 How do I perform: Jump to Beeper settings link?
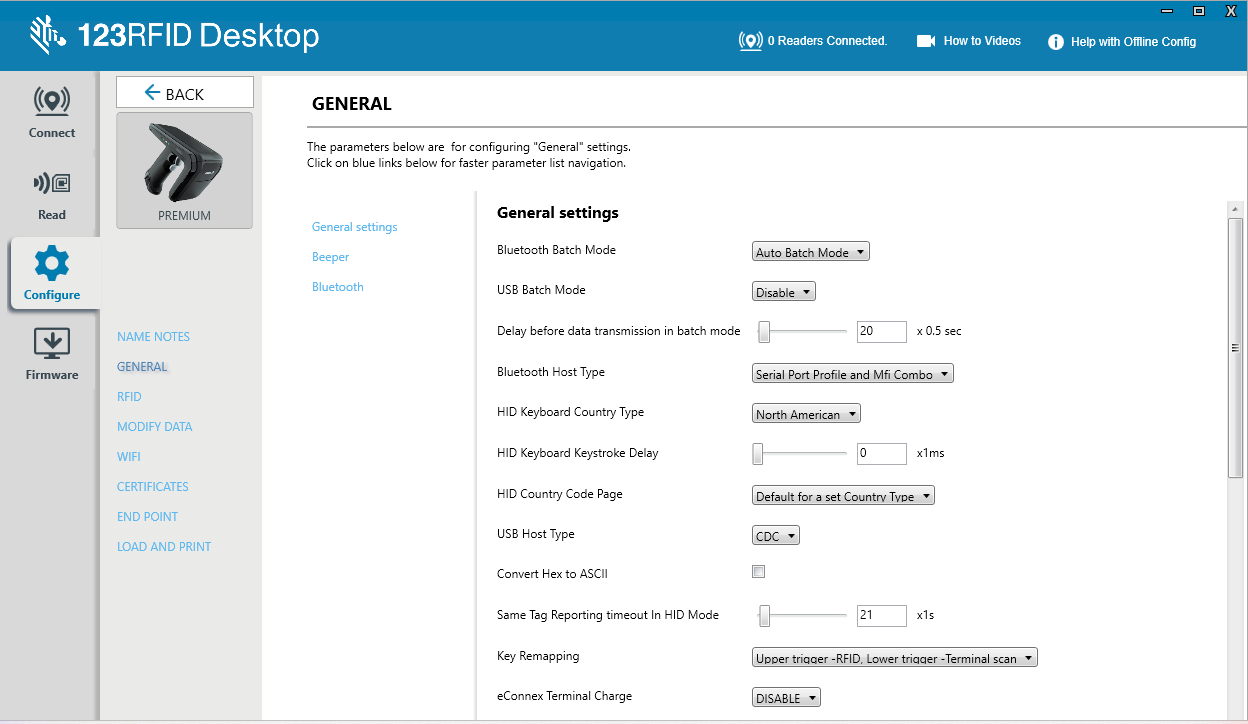coord(330,257)
